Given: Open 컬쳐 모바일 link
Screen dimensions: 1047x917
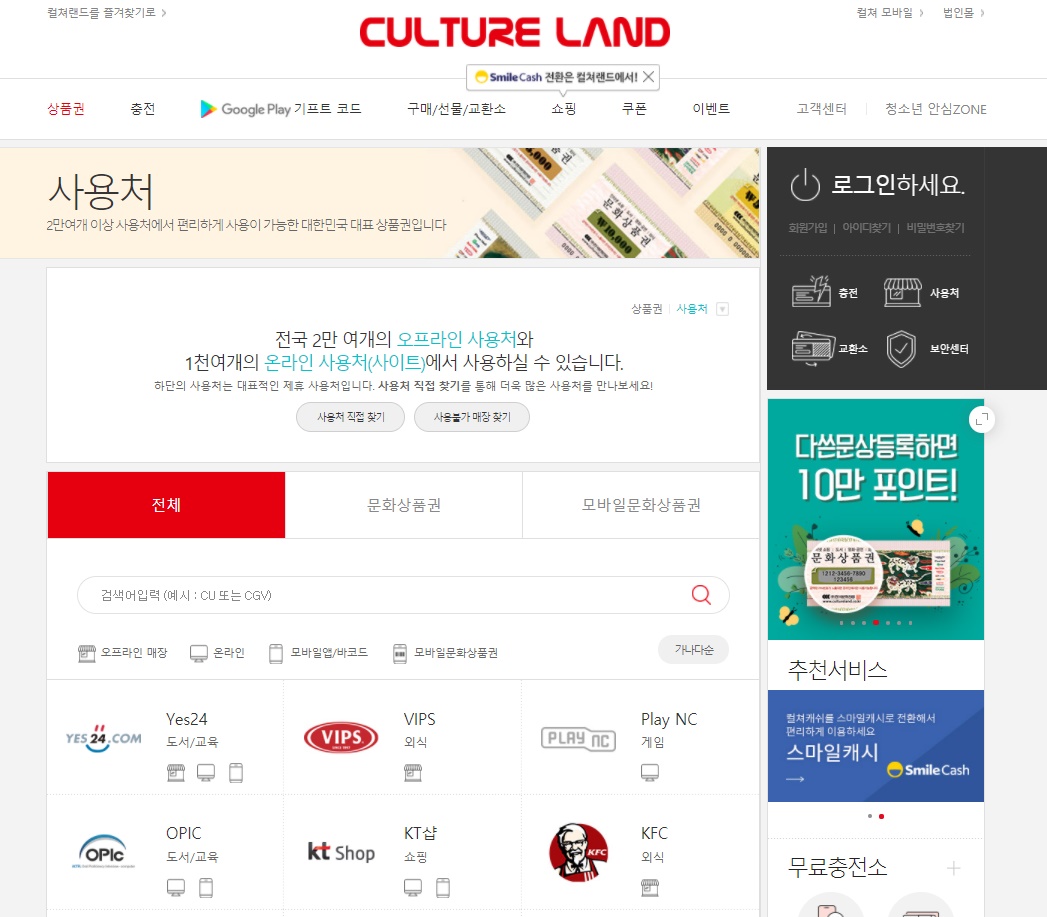Looking at the screenshot, I should pyautogui.click(x=890, y=13).
